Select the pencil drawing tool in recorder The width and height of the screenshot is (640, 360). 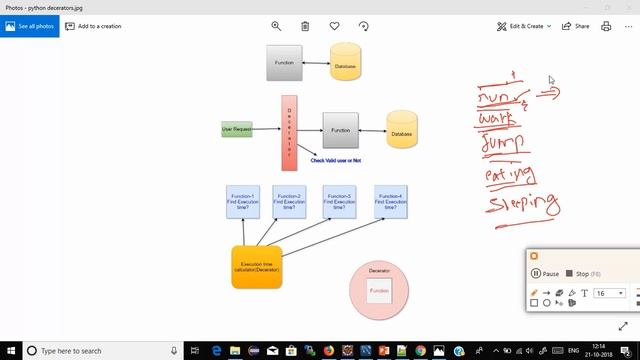(534, 293)
